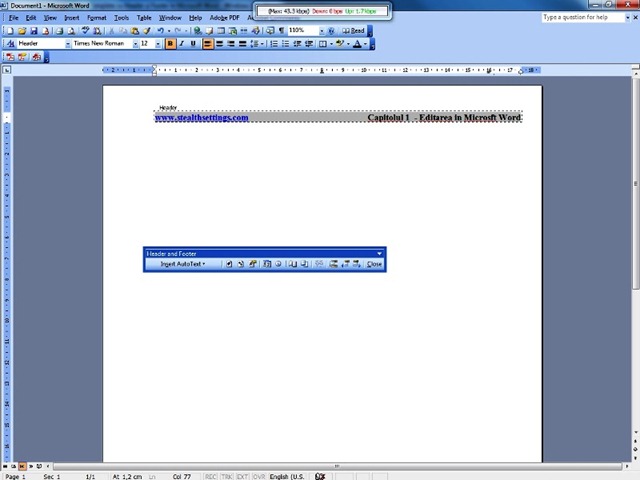Toggle Bold formatting

click(171, 44)
